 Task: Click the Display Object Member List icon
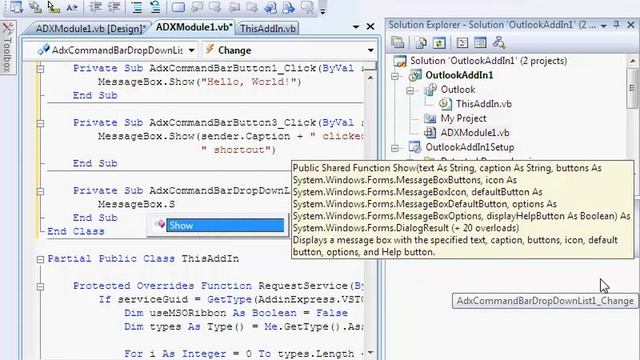pos(16,7)
